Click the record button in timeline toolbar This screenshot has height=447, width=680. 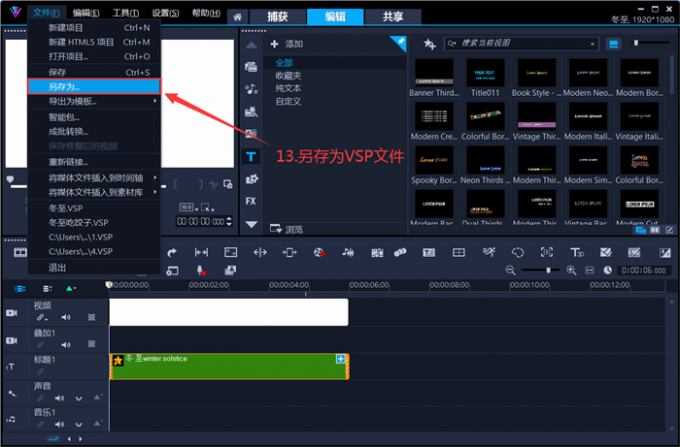pos(200,270)
